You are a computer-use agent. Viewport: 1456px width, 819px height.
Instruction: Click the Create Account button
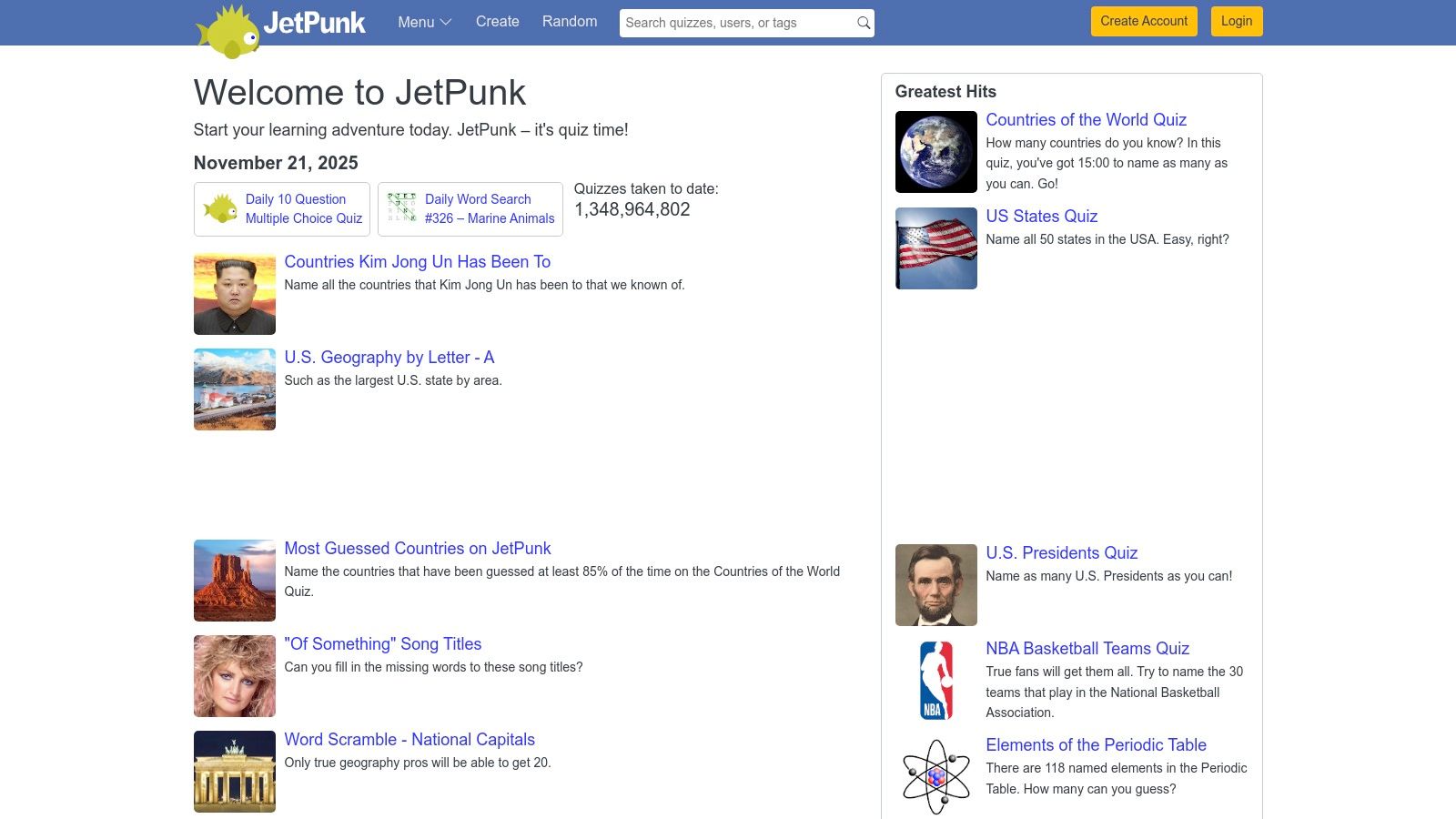[1143, 21]
